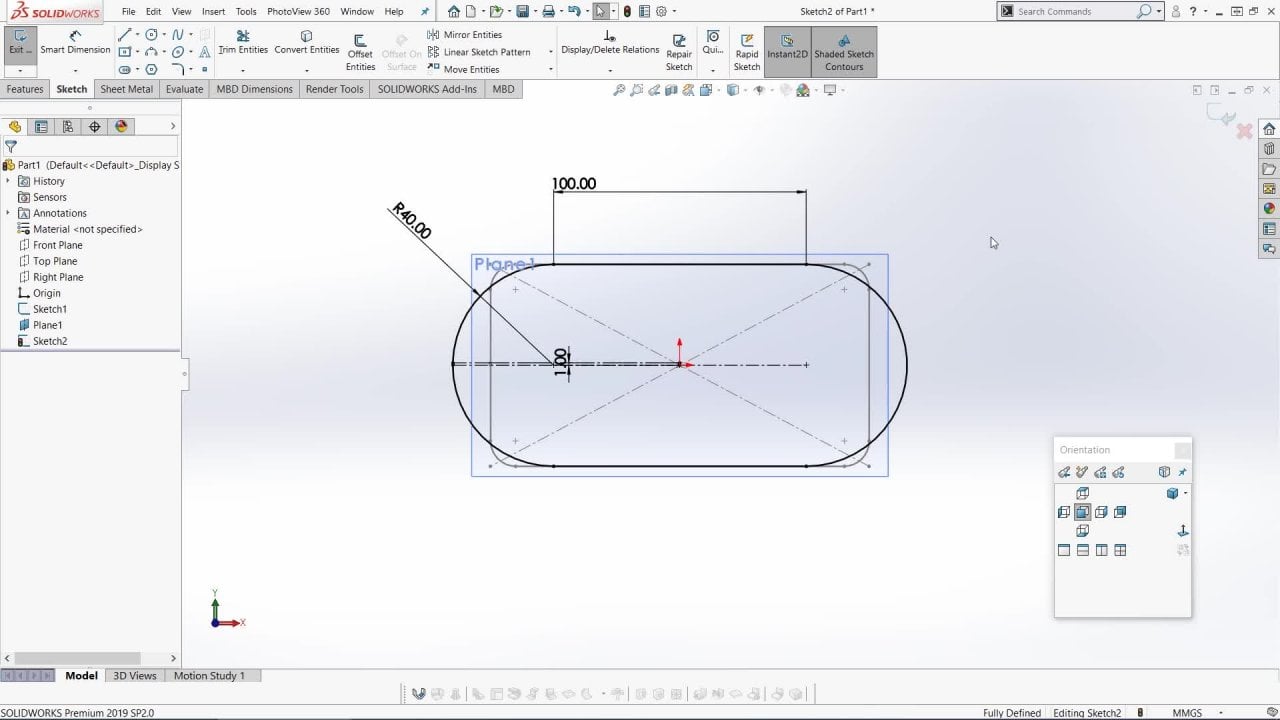Screen dimensions: 1280x720
Task: Expand the History tree node
Action: tap(8, 181)
